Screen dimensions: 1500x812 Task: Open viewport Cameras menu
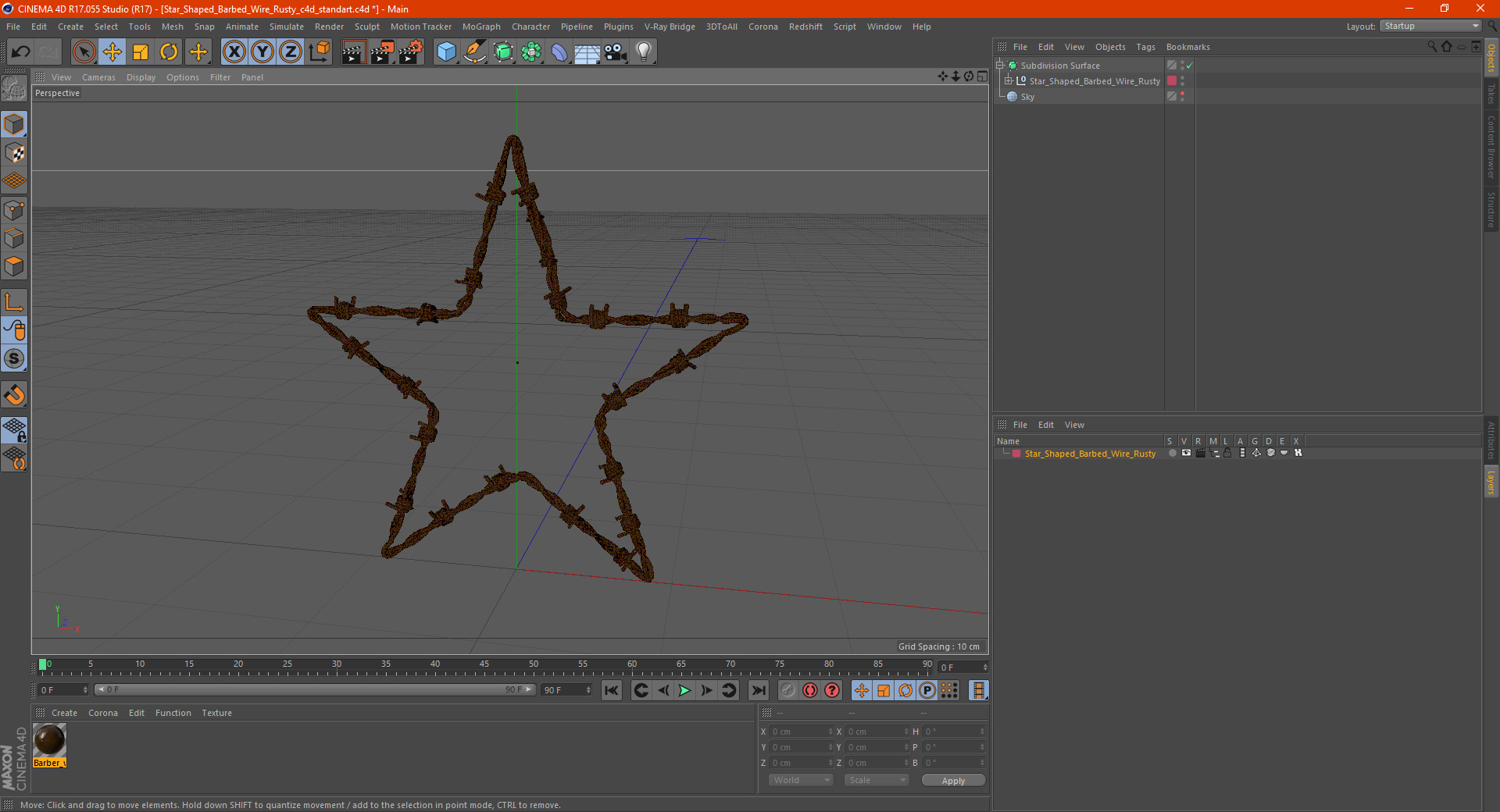pyautogui.click(x=98, y=77)
